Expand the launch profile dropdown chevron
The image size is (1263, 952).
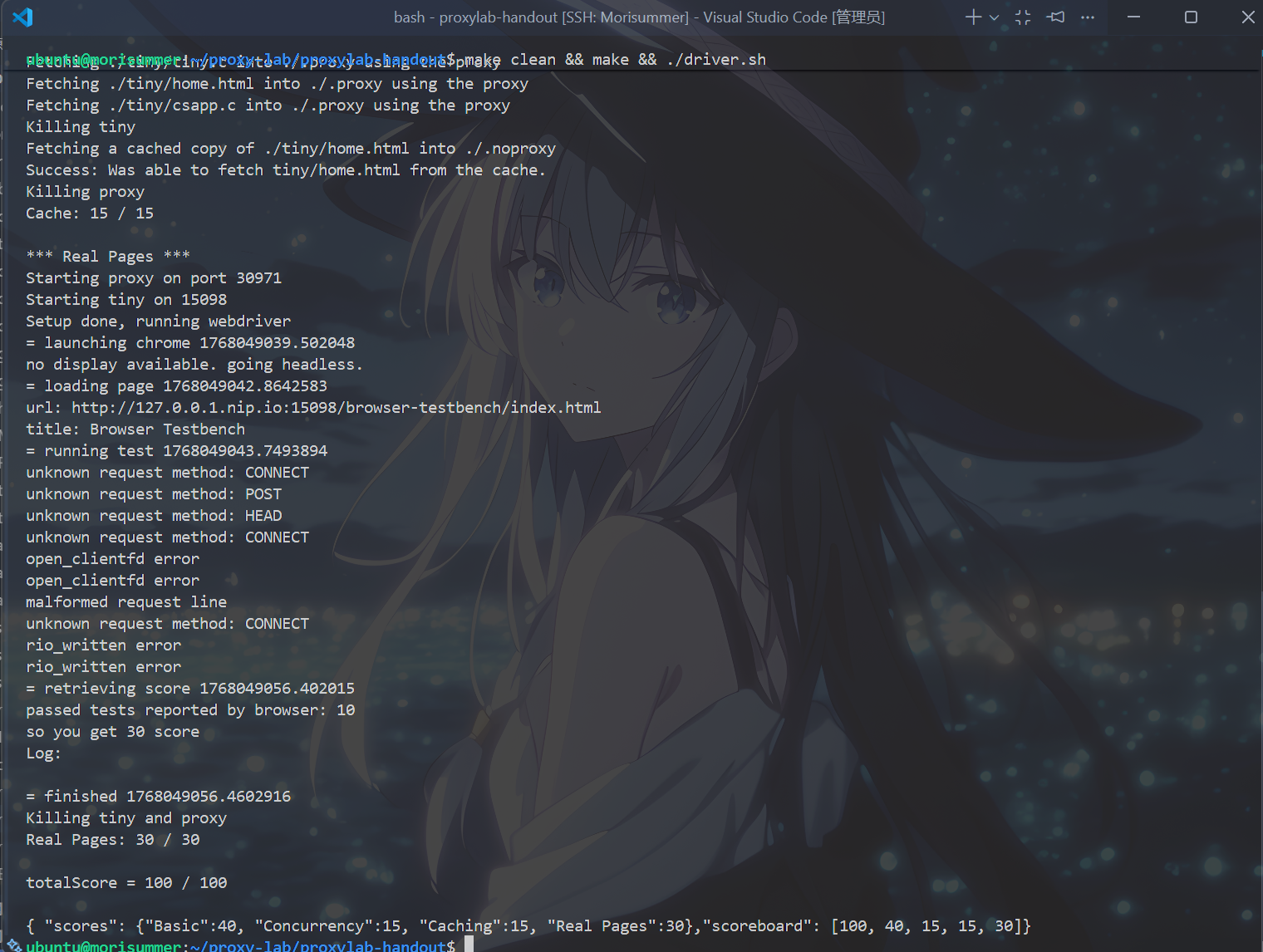[994, 17]
